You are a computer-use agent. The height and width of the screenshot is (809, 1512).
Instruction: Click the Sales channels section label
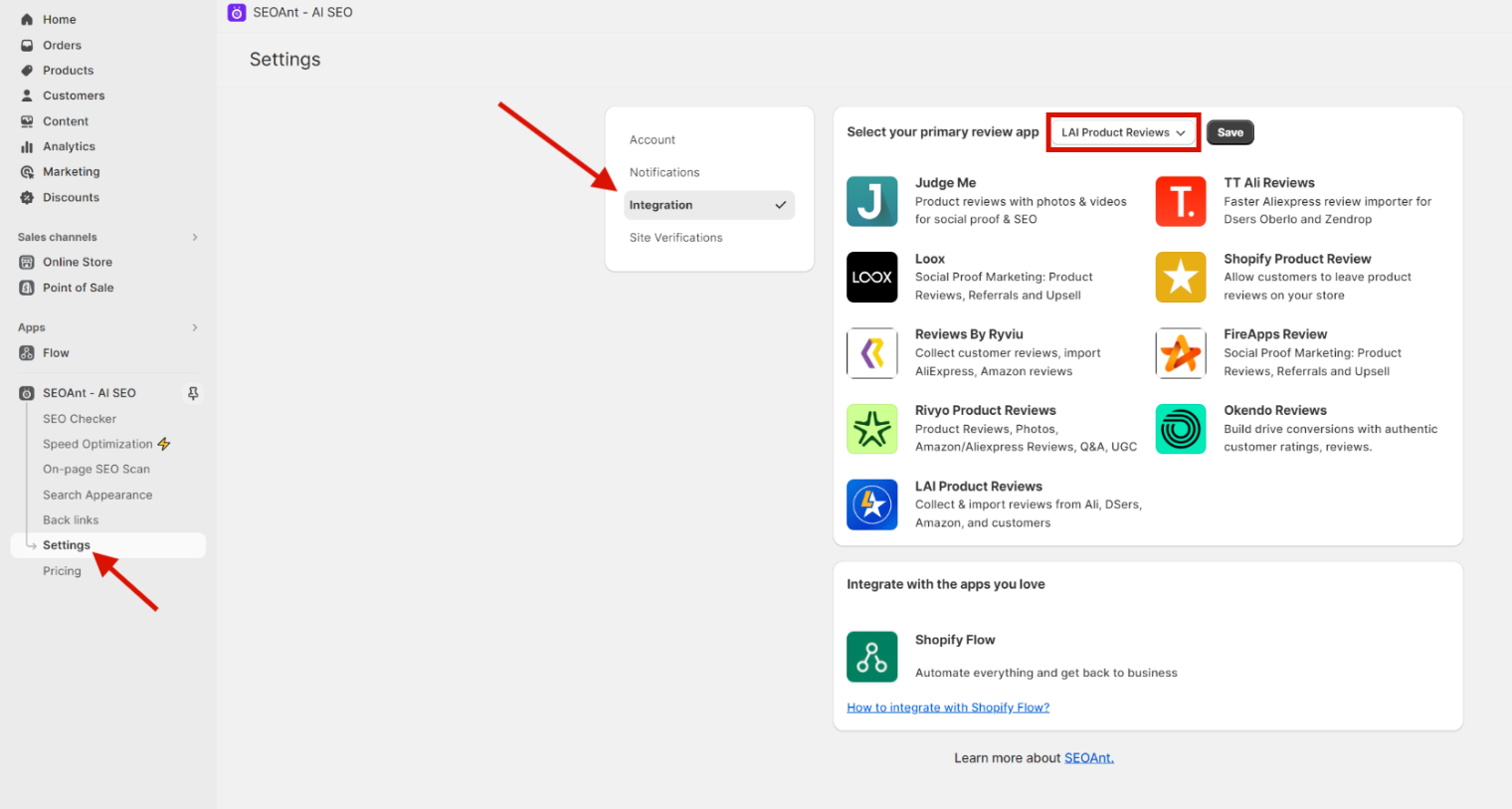pos(57,237)
